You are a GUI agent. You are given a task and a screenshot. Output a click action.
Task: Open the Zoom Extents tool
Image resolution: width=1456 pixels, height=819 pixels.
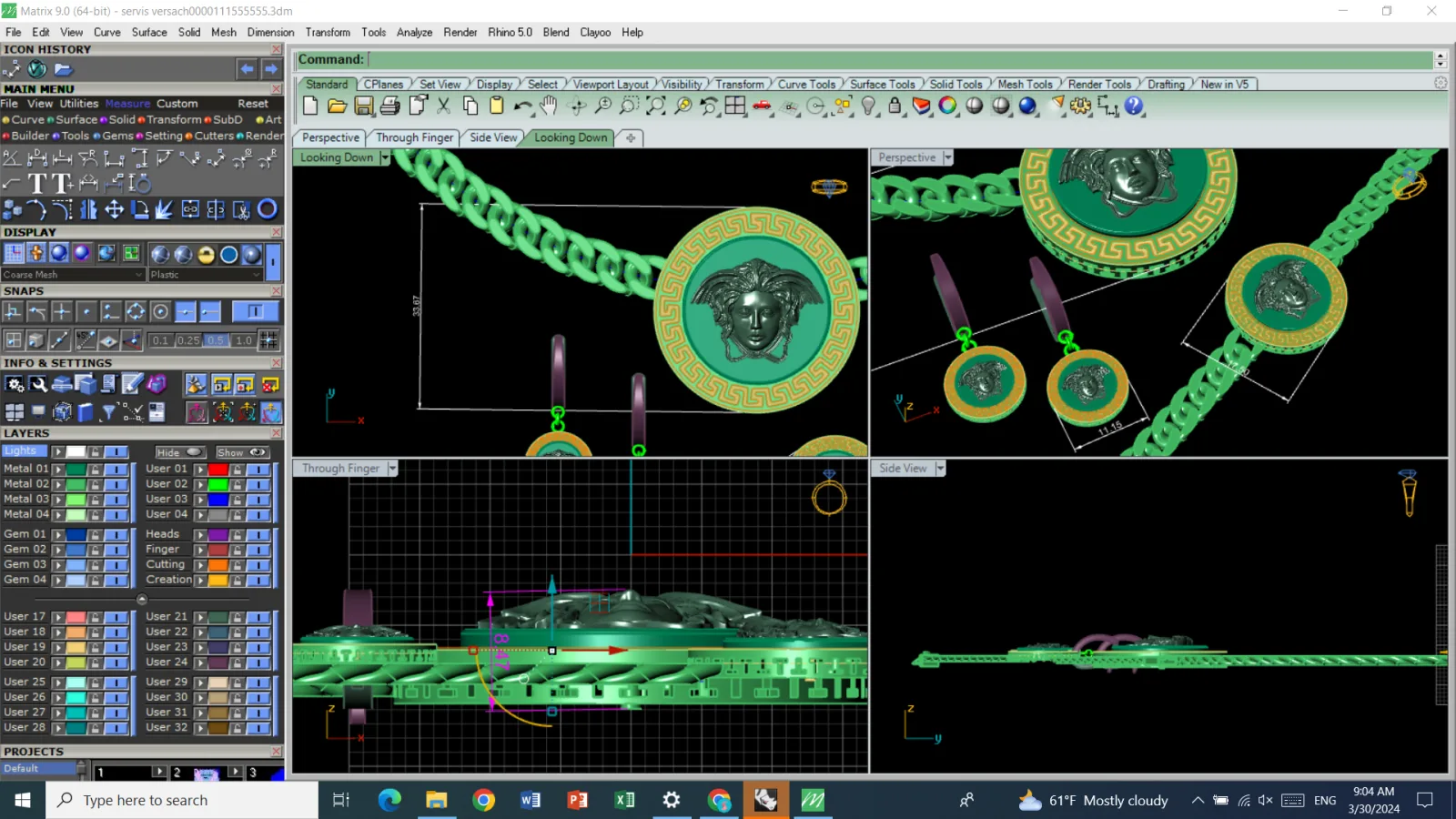tap(656, 106)
